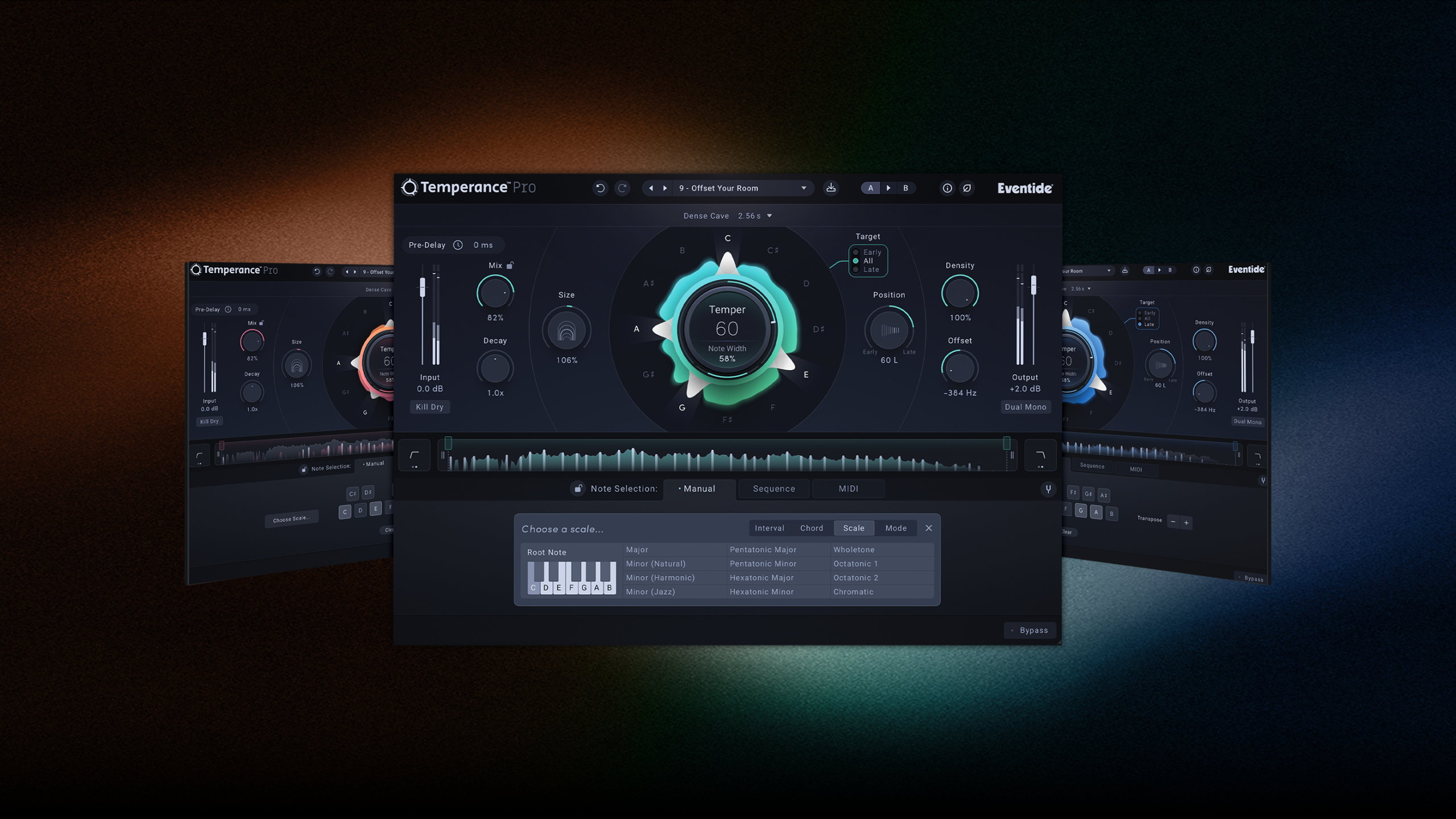Viewport: 1456px width, 819px height.
Task: Click the preset save/download icon
Action: tap(832, 188)
